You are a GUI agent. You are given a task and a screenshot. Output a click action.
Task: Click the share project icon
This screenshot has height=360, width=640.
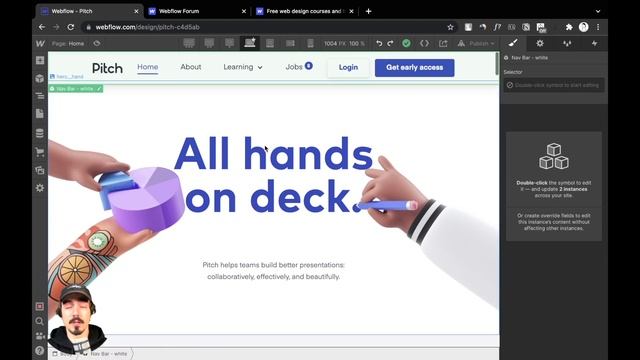(443, 43)
